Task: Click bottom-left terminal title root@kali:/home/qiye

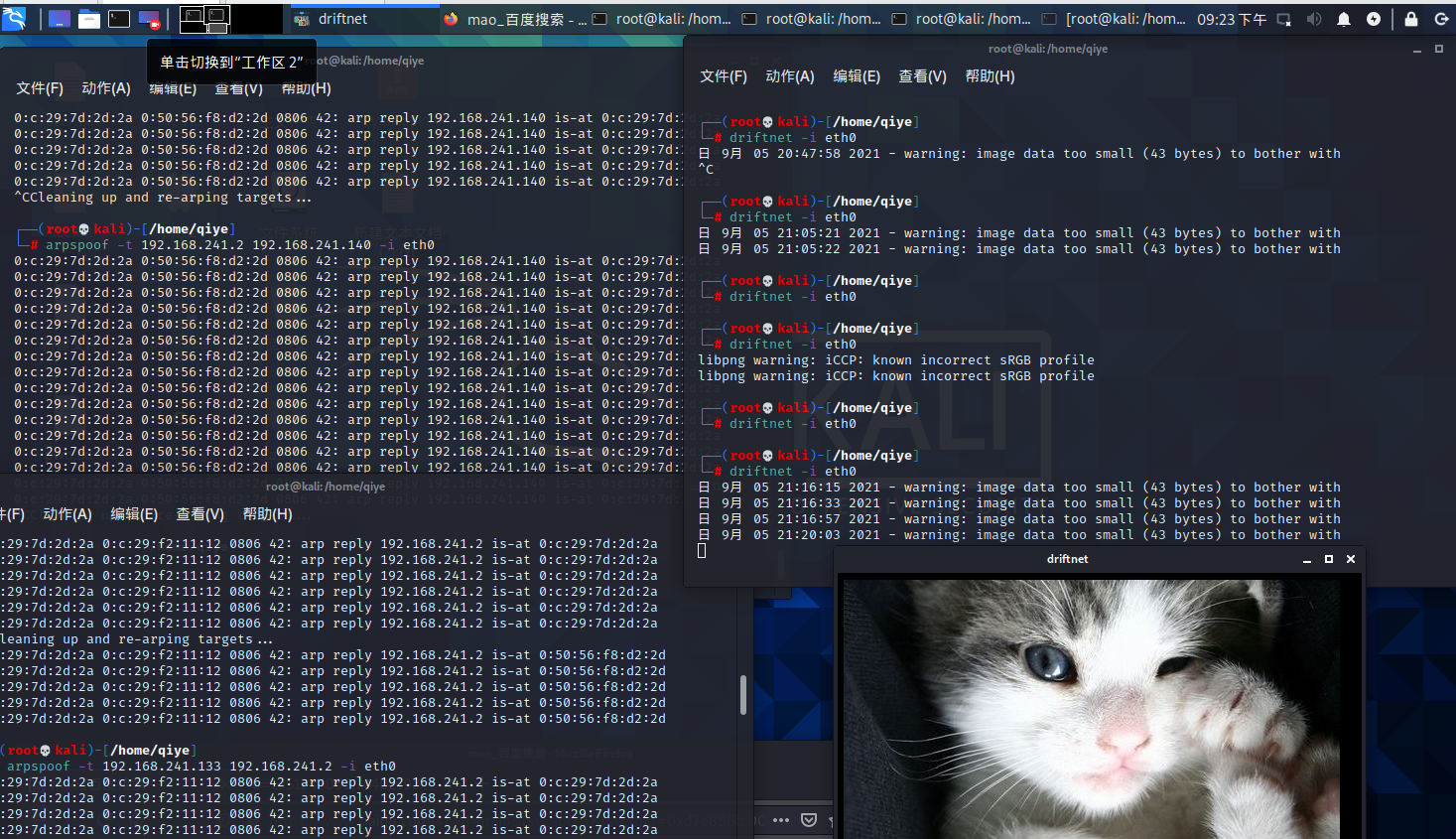Action: (326, 487)
